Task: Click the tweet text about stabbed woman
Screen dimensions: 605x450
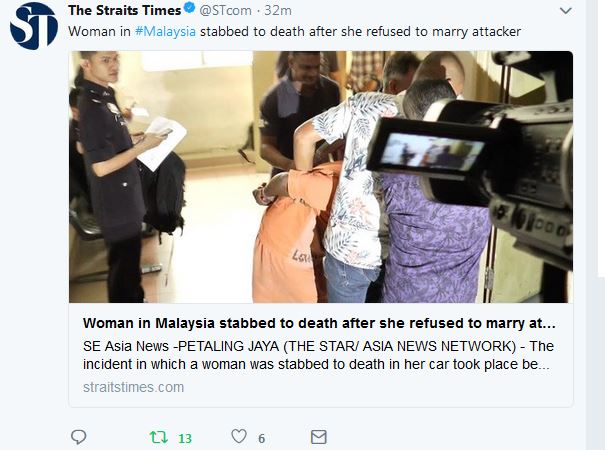Action: [294, 32]
